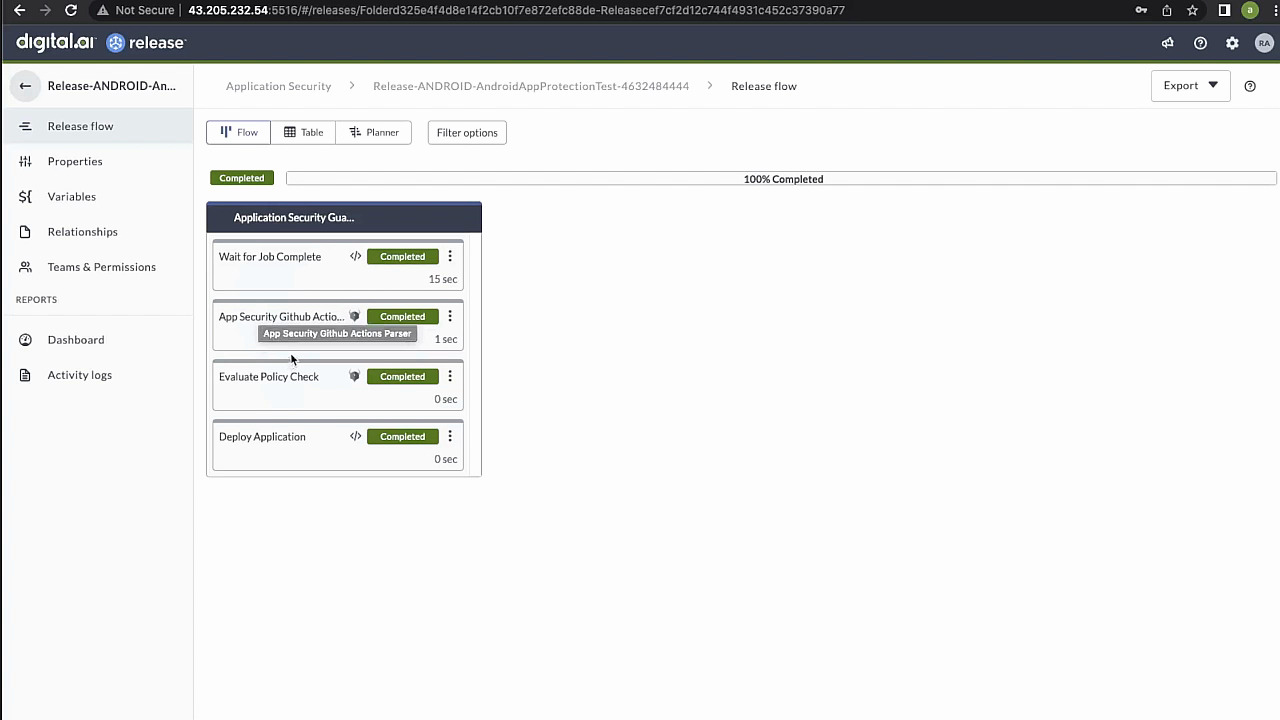The height and width of the screenshot is (720, 1280).
Task: Open Properties in sidebar
Action: click(96, 161)
